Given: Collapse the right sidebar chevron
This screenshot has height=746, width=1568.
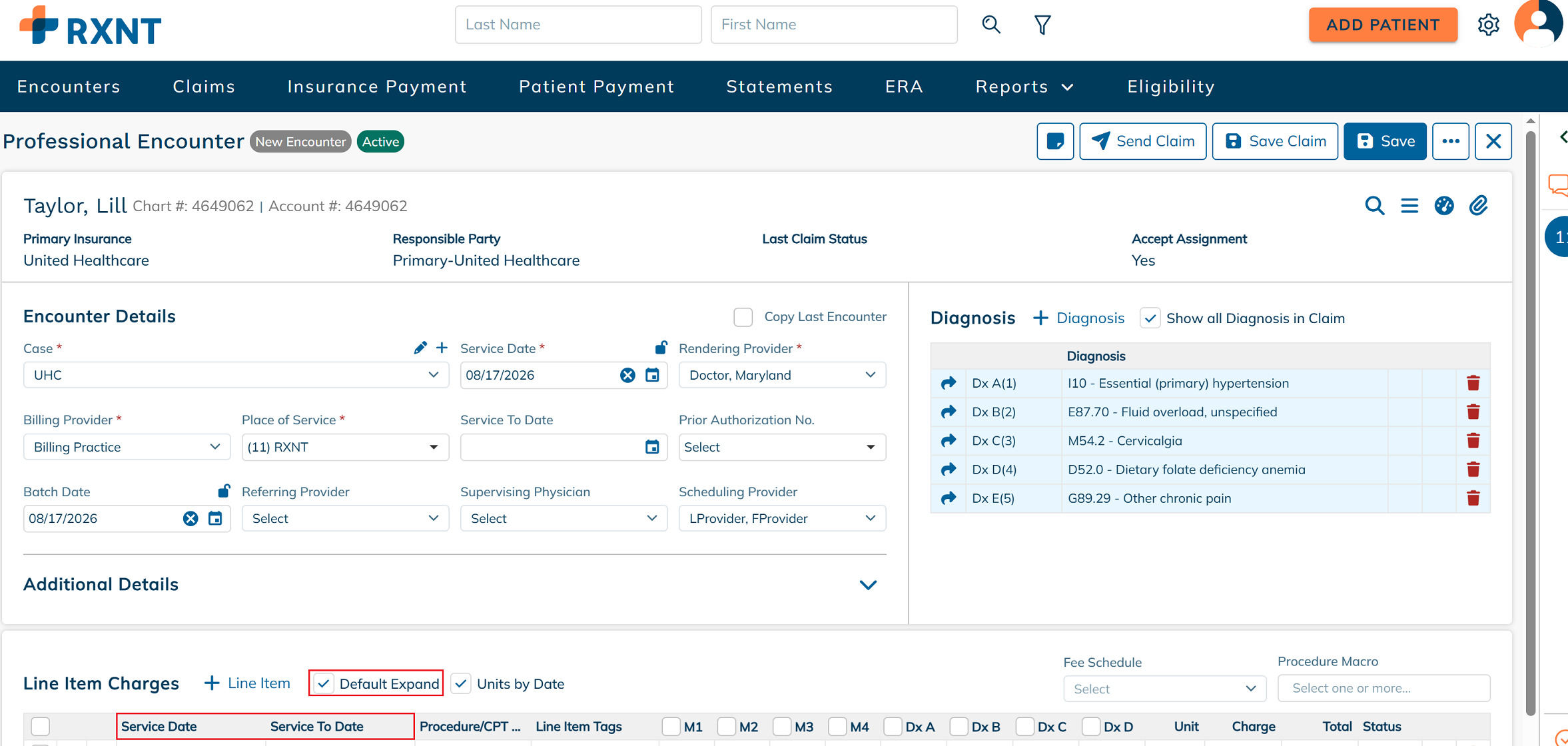Looking at the screenshot, I should [1563, 137].
